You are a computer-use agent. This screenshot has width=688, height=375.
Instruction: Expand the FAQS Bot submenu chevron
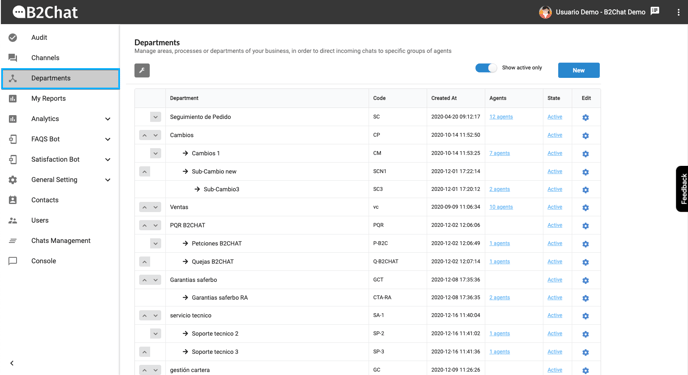pyautogui.click(x=108, y=139)
